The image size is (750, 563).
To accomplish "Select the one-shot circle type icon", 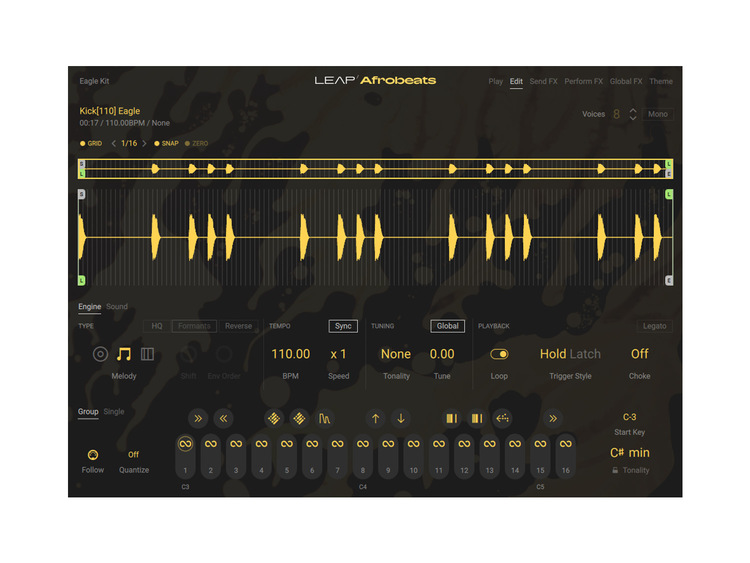I will point(100,354).
